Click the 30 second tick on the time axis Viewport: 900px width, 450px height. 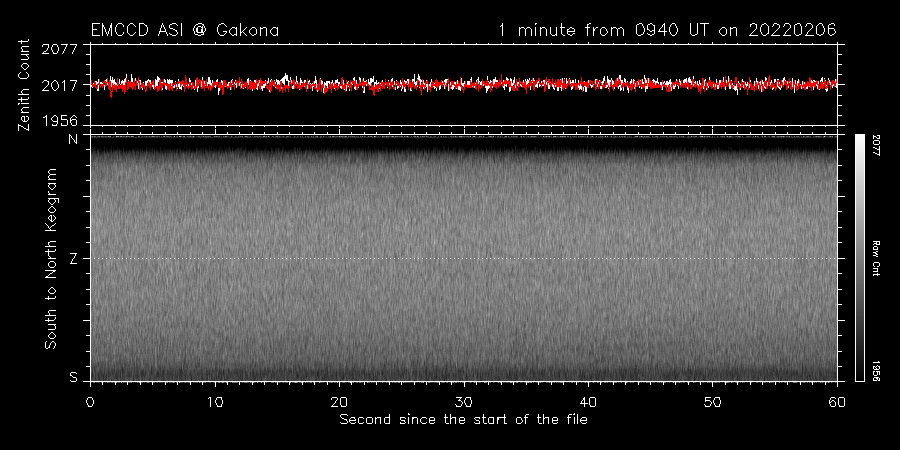tap(464, 401)
